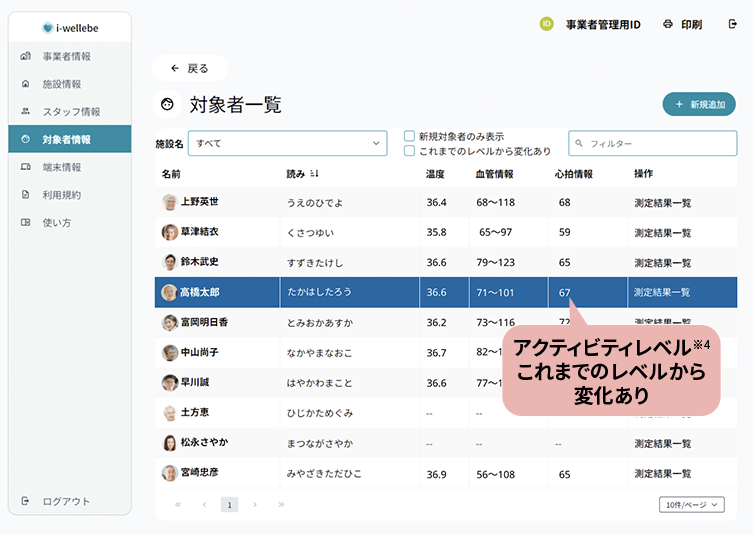Open 測定結果一覧 for 上野英世
The height and width of the screenshot is (535, 753).
(663, 203)
